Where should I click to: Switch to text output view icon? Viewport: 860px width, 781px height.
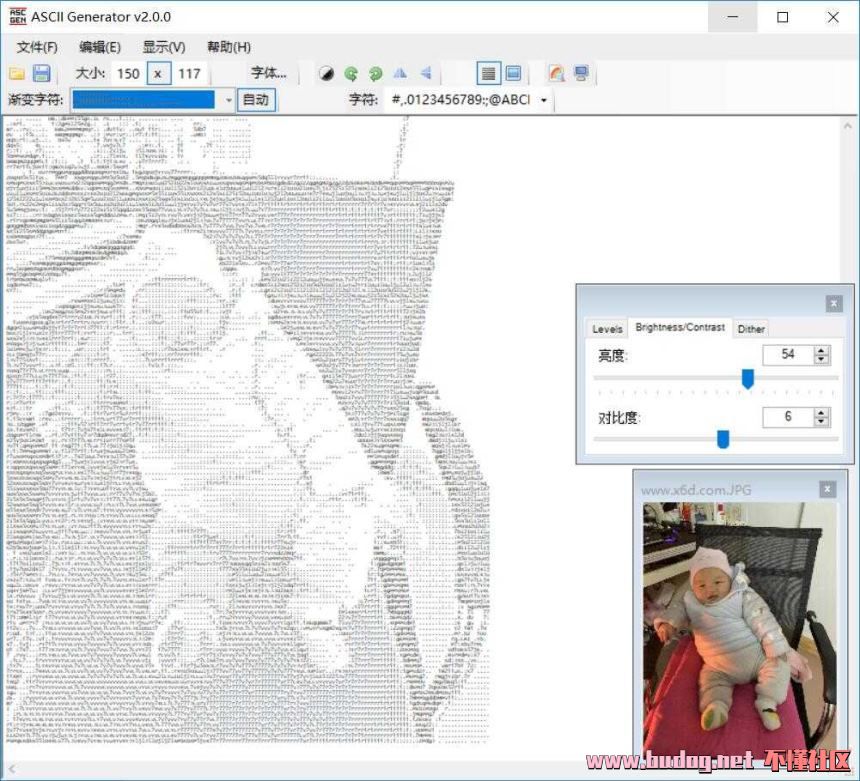coord(488,73)
